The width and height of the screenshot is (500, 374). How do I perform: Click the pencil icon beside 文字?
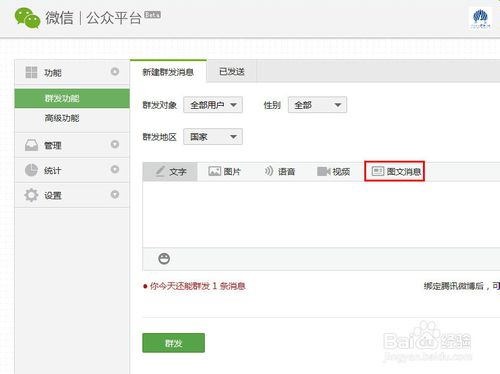point(160,171)
